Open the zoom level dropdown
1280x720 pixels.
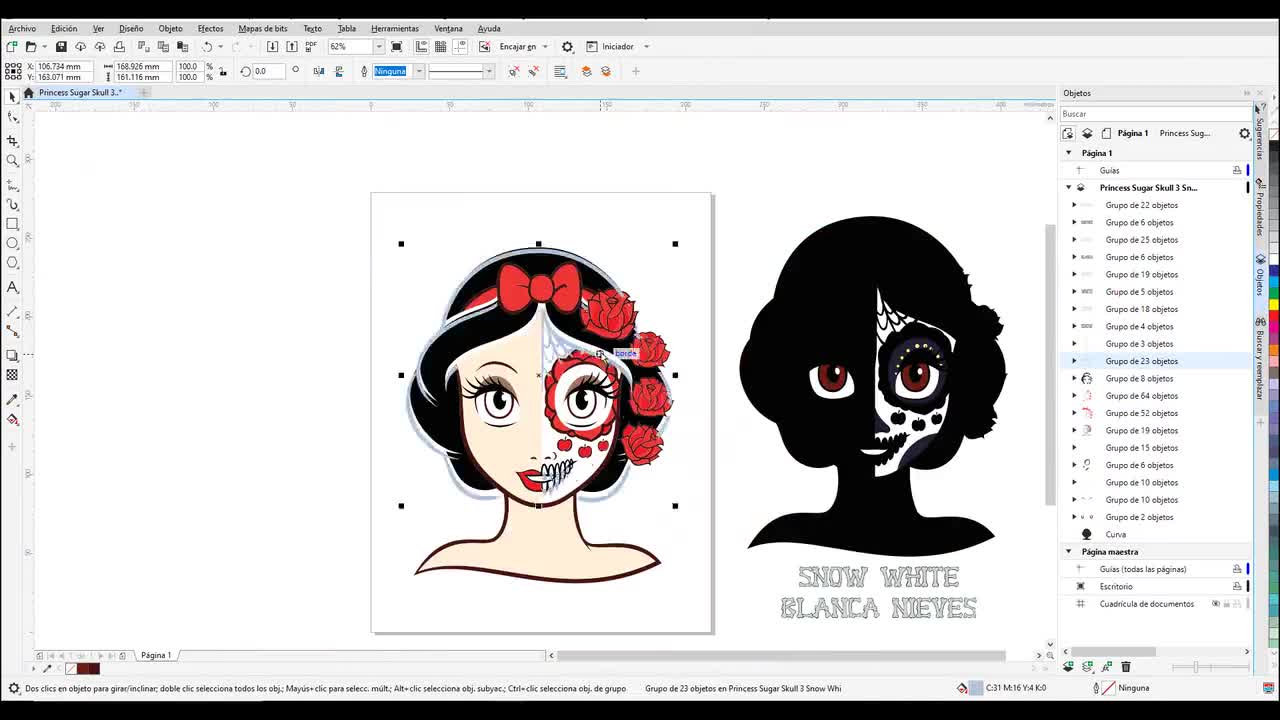(379, 47)
